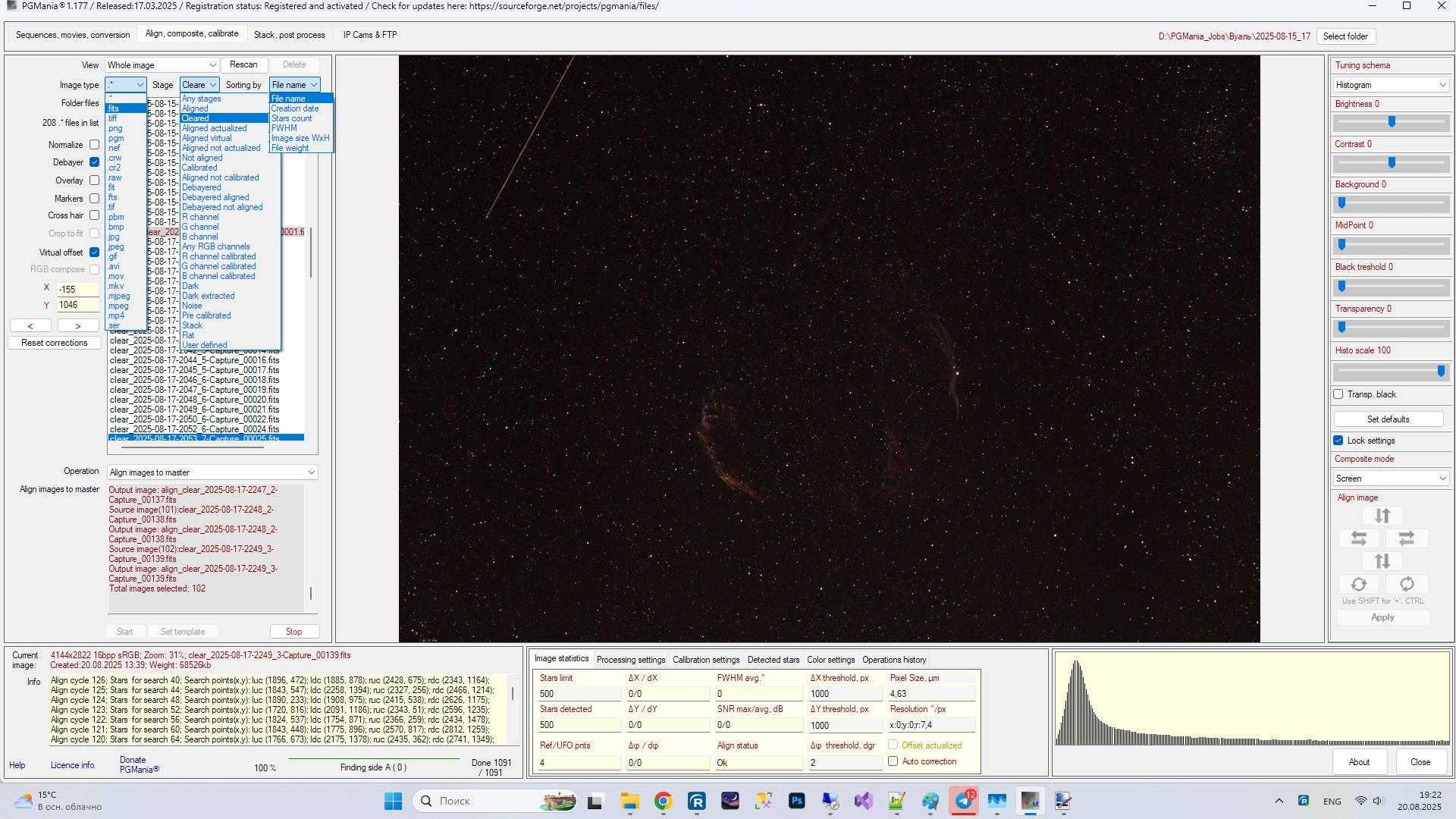The image size is (1456, 819).
Task: Expand the Operation dropdown Align images to master
Action: (212, 472)
